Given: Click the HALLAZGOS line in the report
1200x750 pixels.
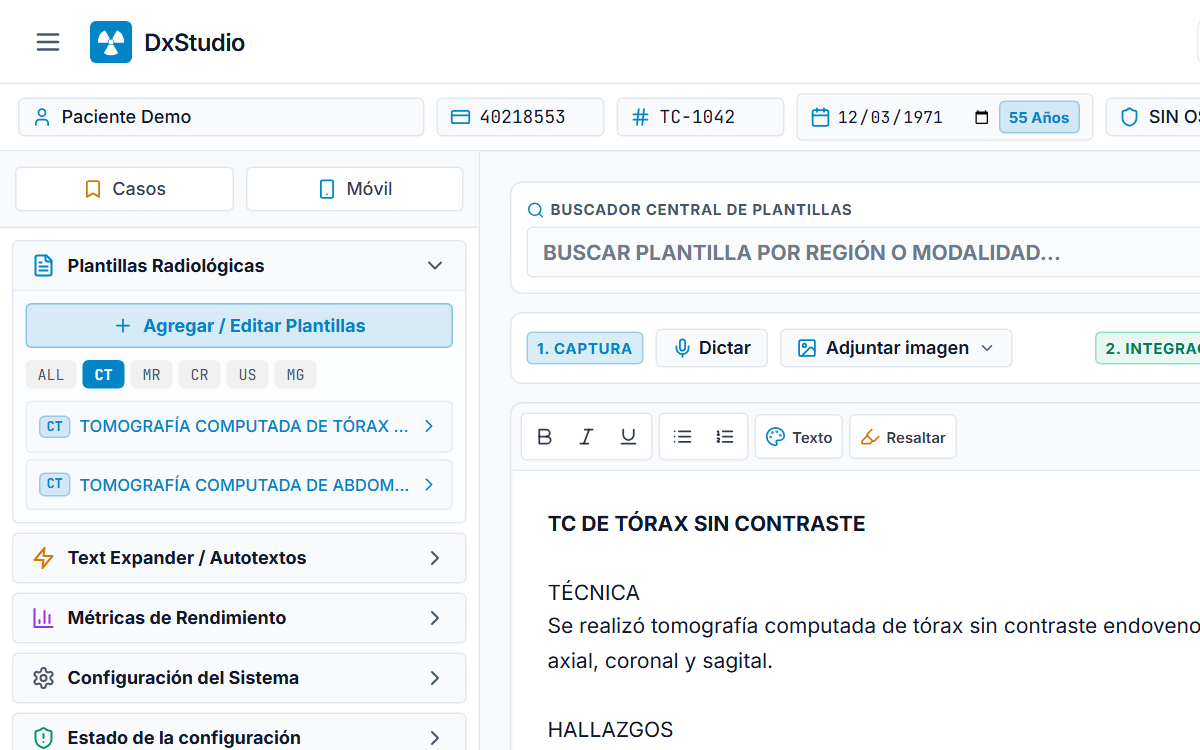Looking at the screenshot, I should (x=611, y=730).
